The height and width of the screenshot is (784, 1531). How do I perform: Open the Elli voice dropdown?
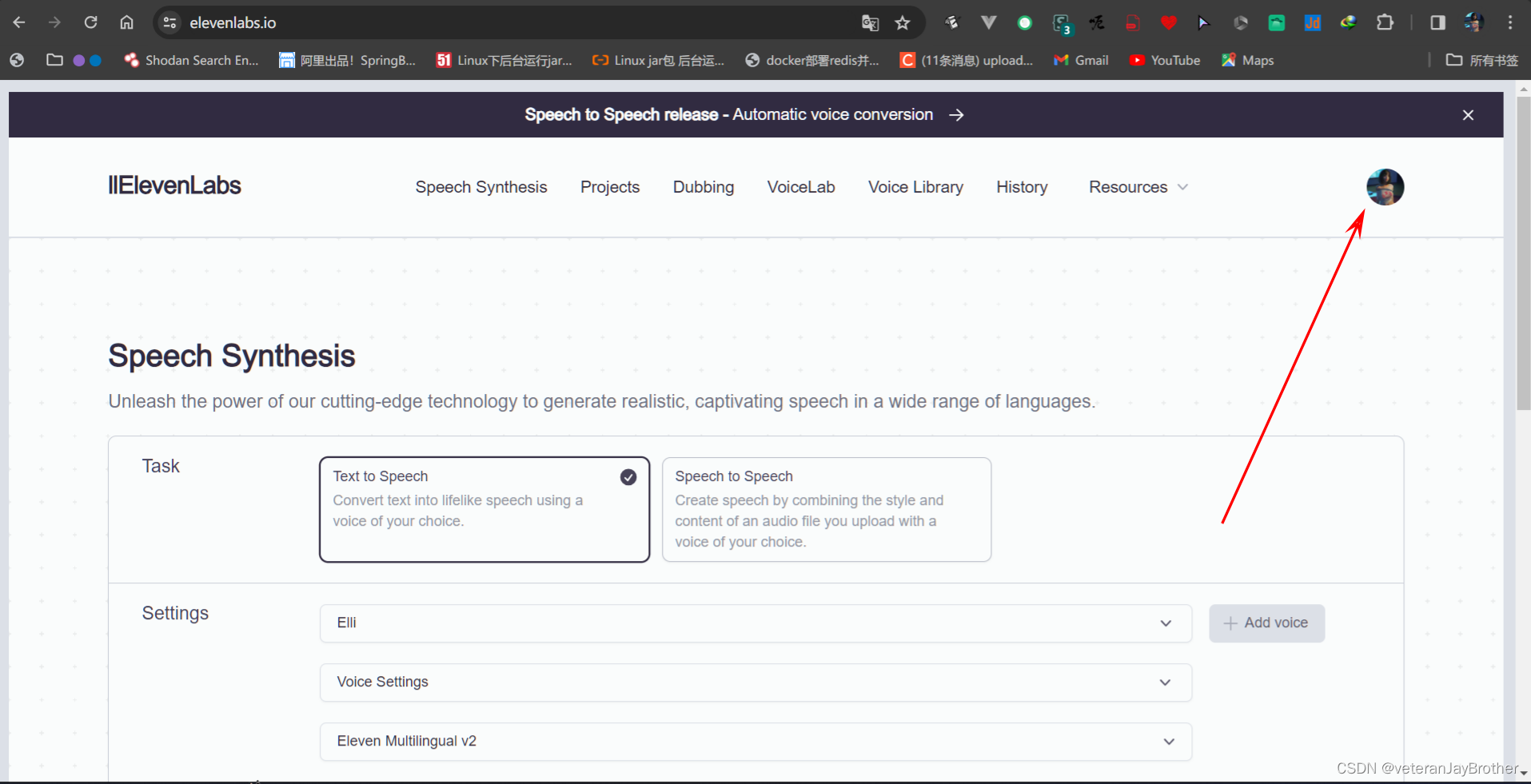click(x=756, y=623)
